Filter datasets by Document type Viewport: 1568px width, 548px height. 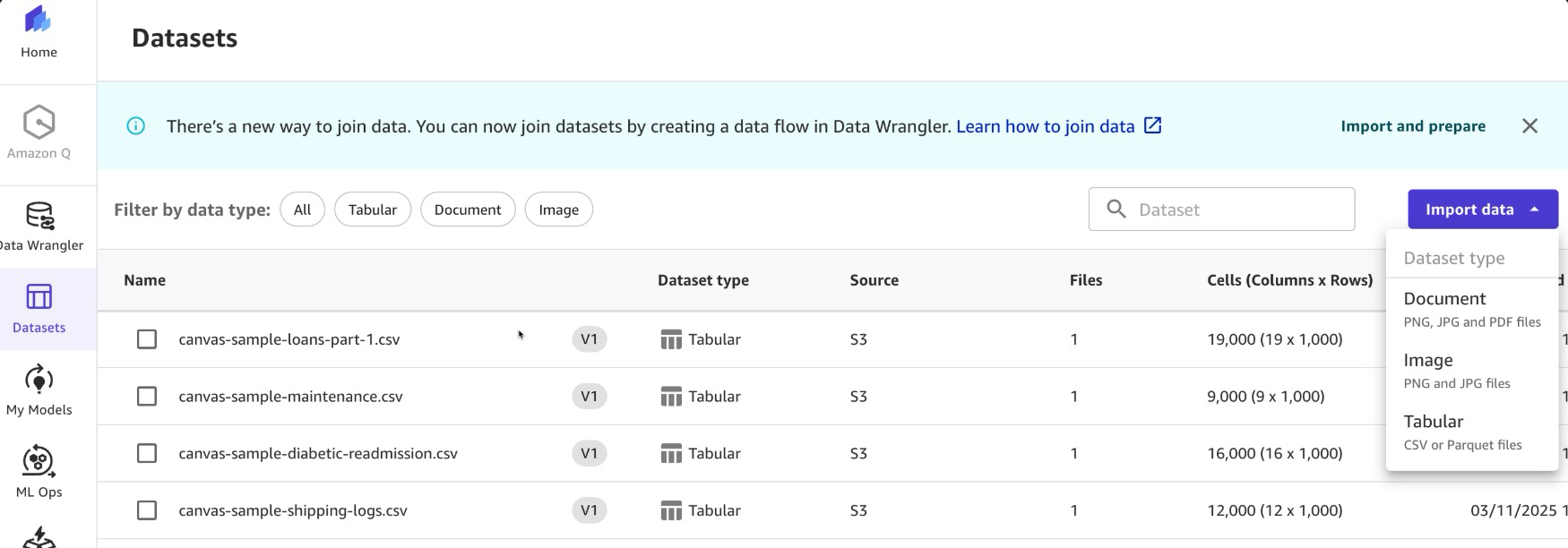(x=468, y=210)
